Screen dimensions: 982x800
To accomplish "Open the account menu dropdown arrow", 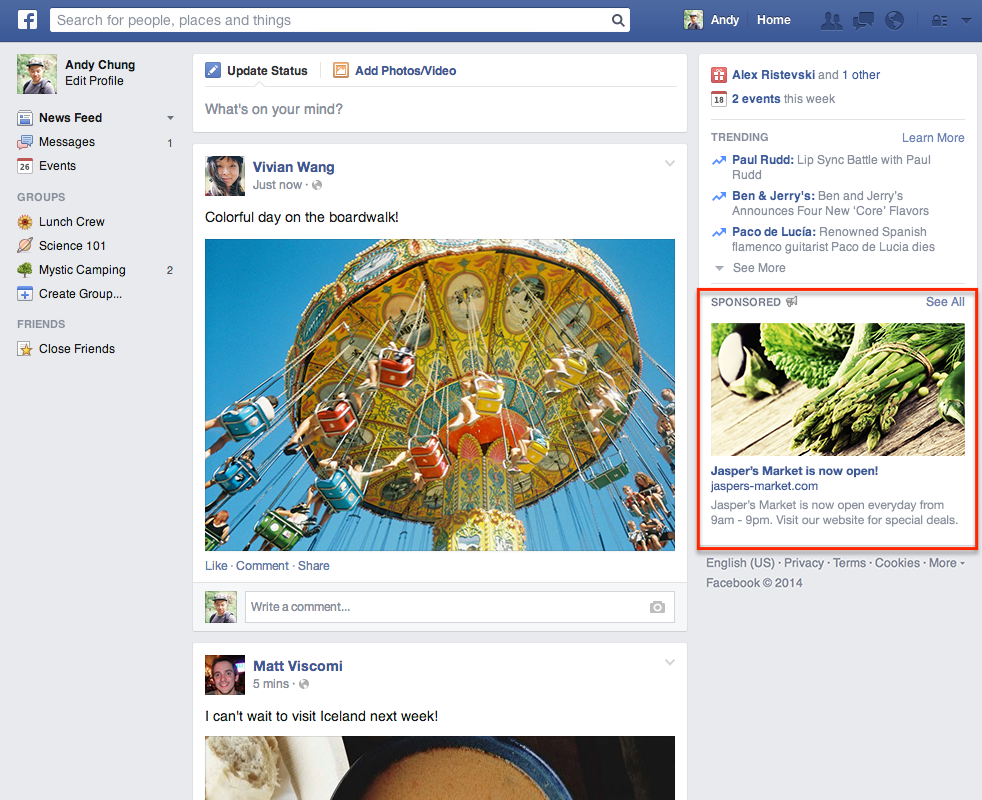I will click(965, 21).
